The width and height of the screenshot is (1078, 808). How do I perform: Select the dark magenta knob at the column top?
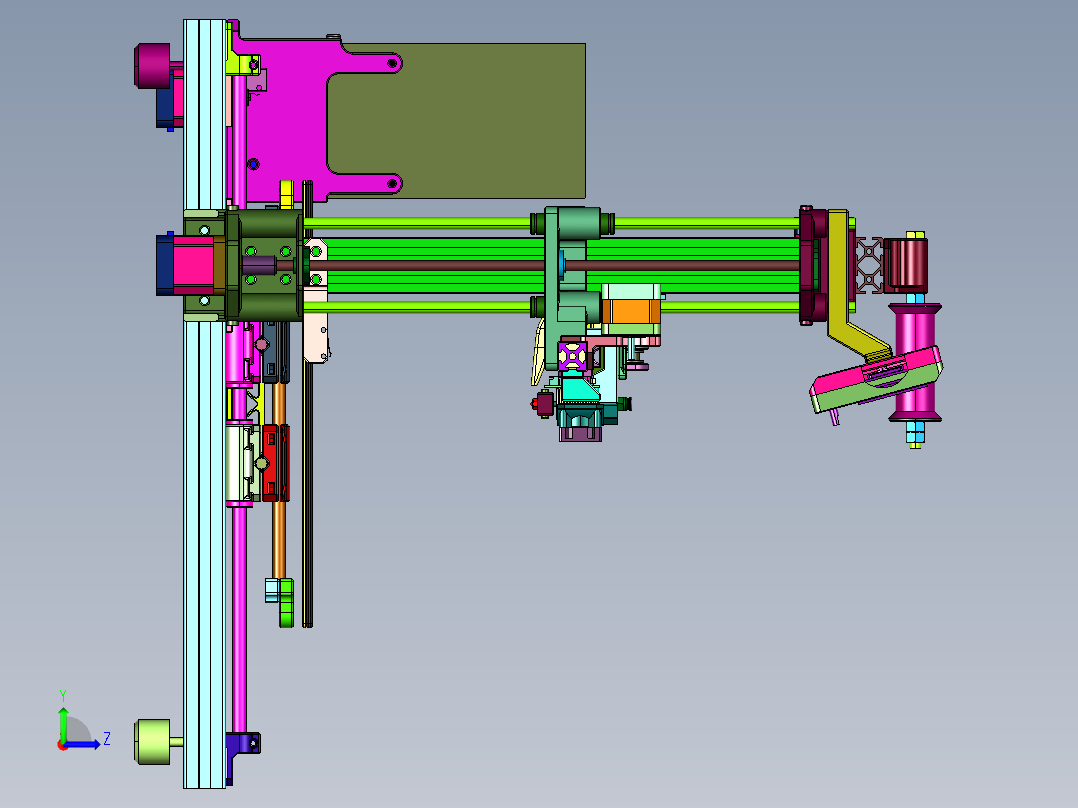pos(152,66)
